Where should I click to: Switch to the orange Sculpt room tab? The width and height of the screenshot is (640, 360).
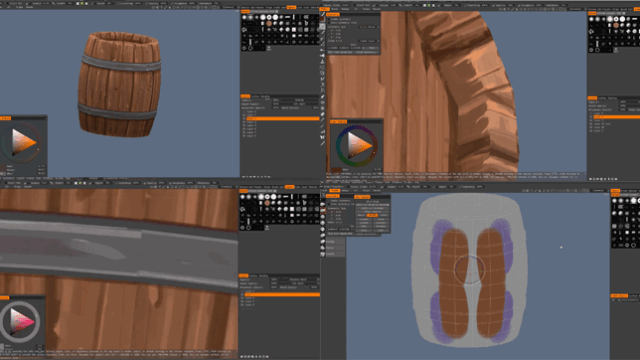tap(335, 191)
